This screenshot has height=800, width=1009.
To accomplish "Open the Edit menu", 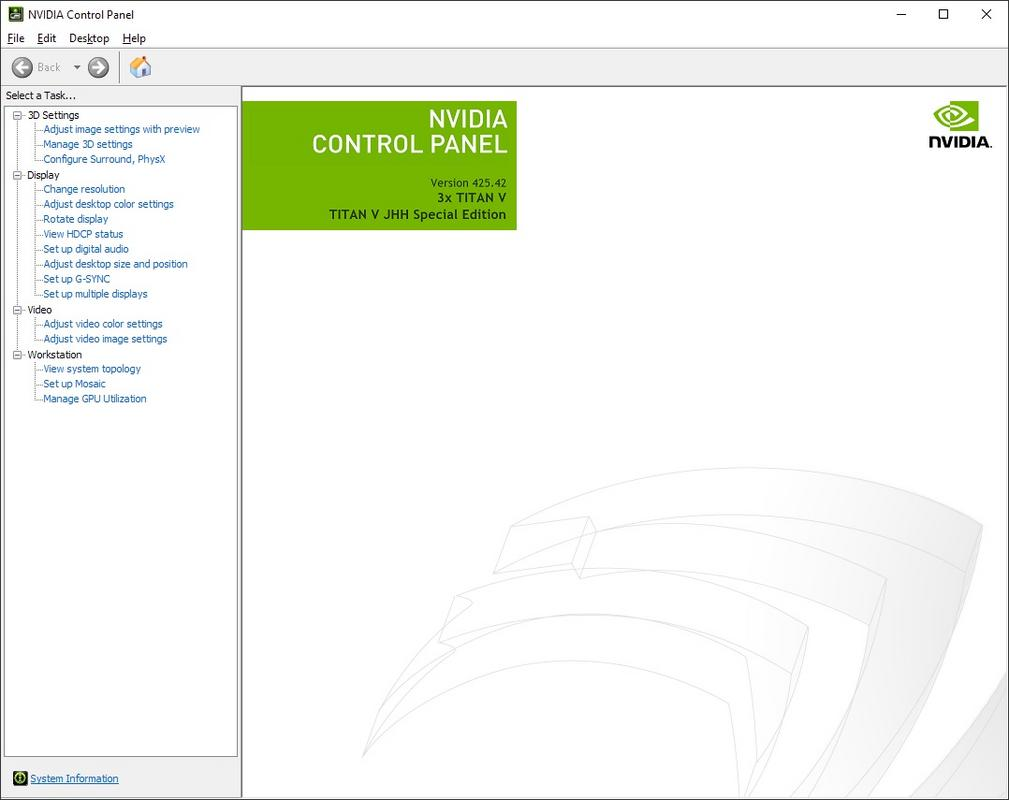I will 46,38.
